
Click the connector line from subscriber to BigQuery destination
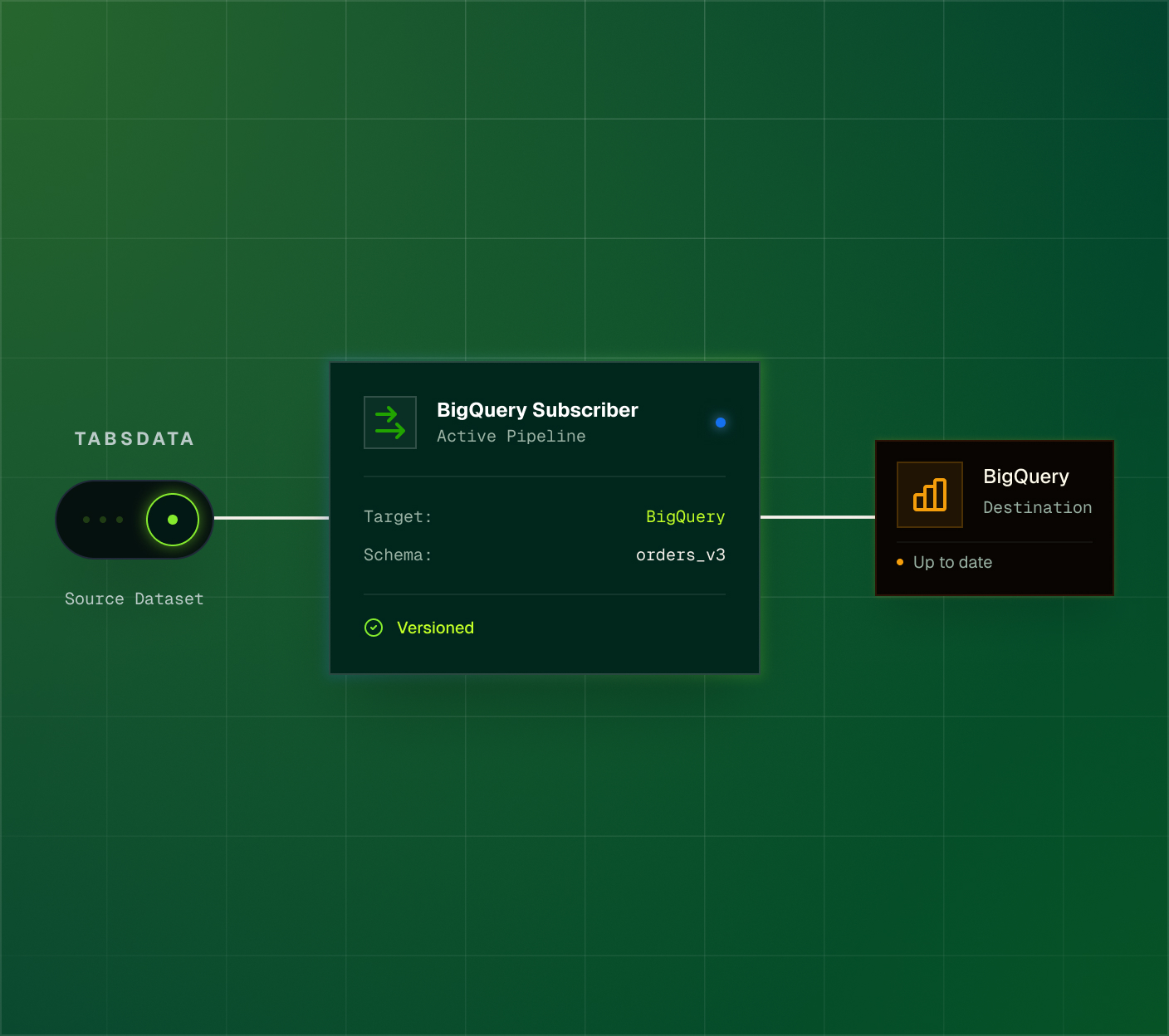coord(818,517)
